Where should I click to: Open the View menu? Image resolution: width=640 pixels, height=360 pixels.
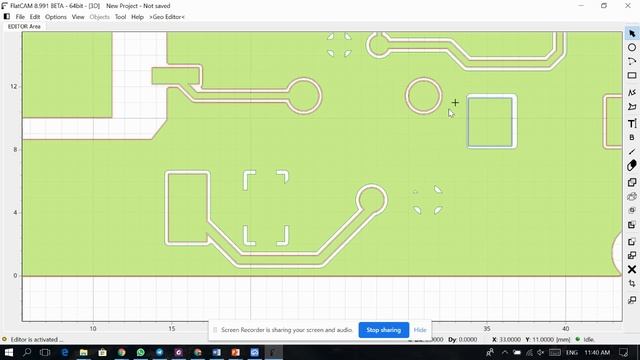(78, 17)
